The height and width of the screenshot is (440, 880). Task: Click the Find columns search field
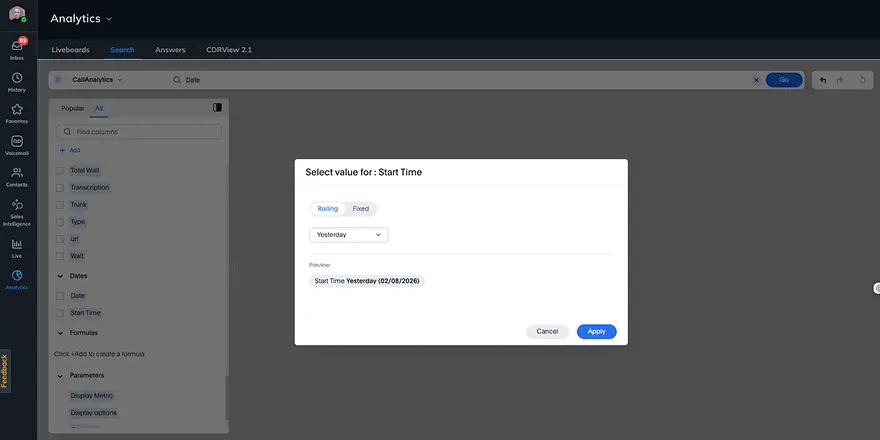tap(139, 132)
